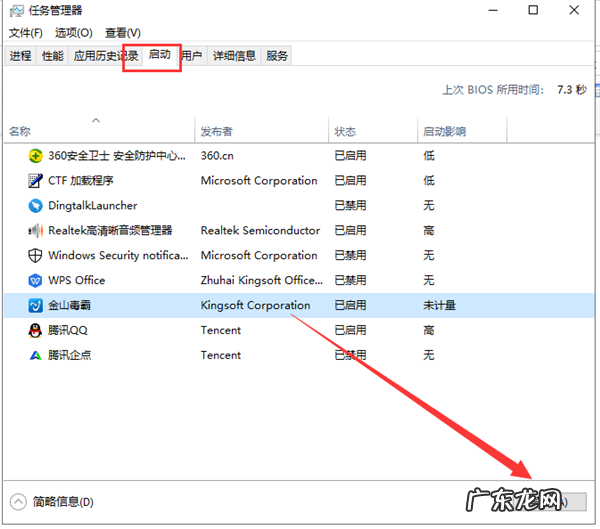Select the Realtek高清晰音频管理器 entry
600x529 pixels.
point(110,230)
